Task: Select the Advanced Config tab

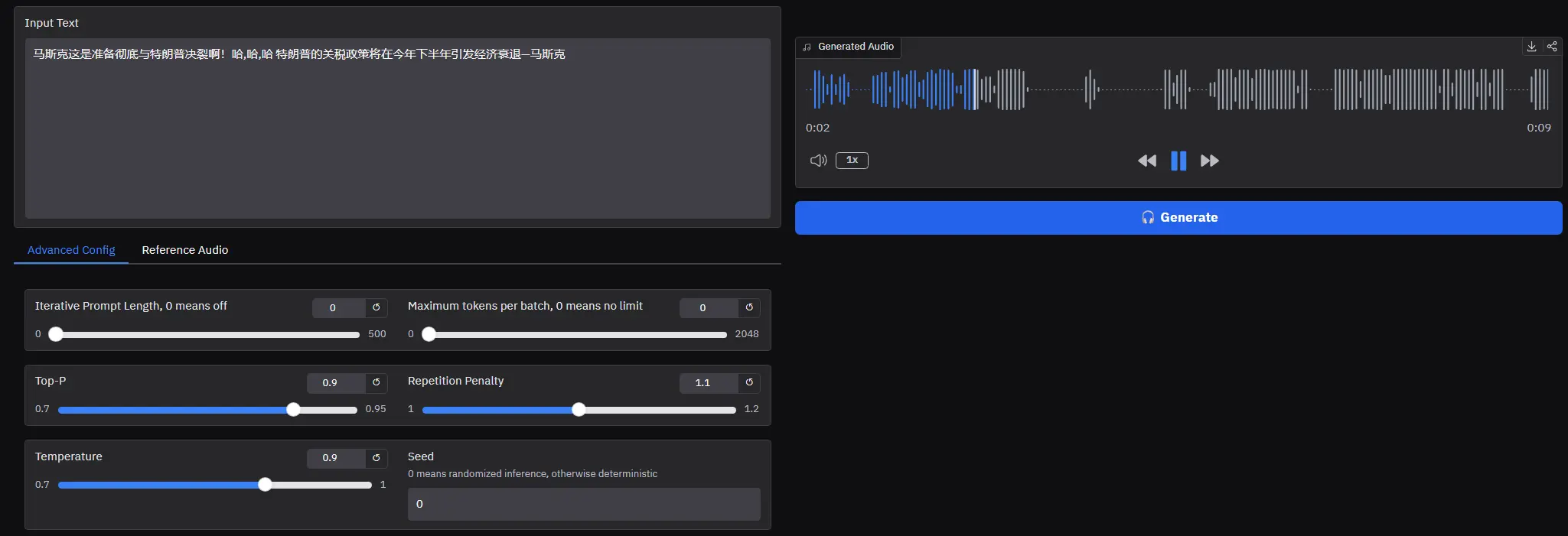Action: coord(71,250)
